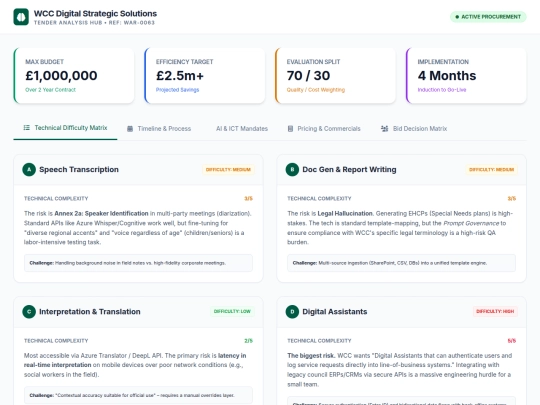
Task: Click the circle D badge for Digital Assistants
Action: (x=292, y=312)
